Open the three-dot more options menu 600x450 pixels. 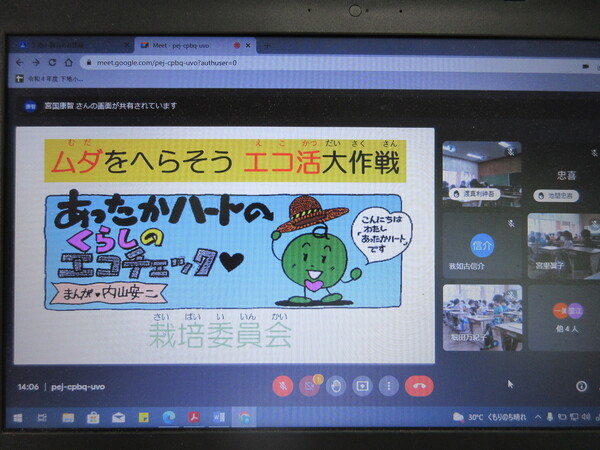tap(388, 385)
